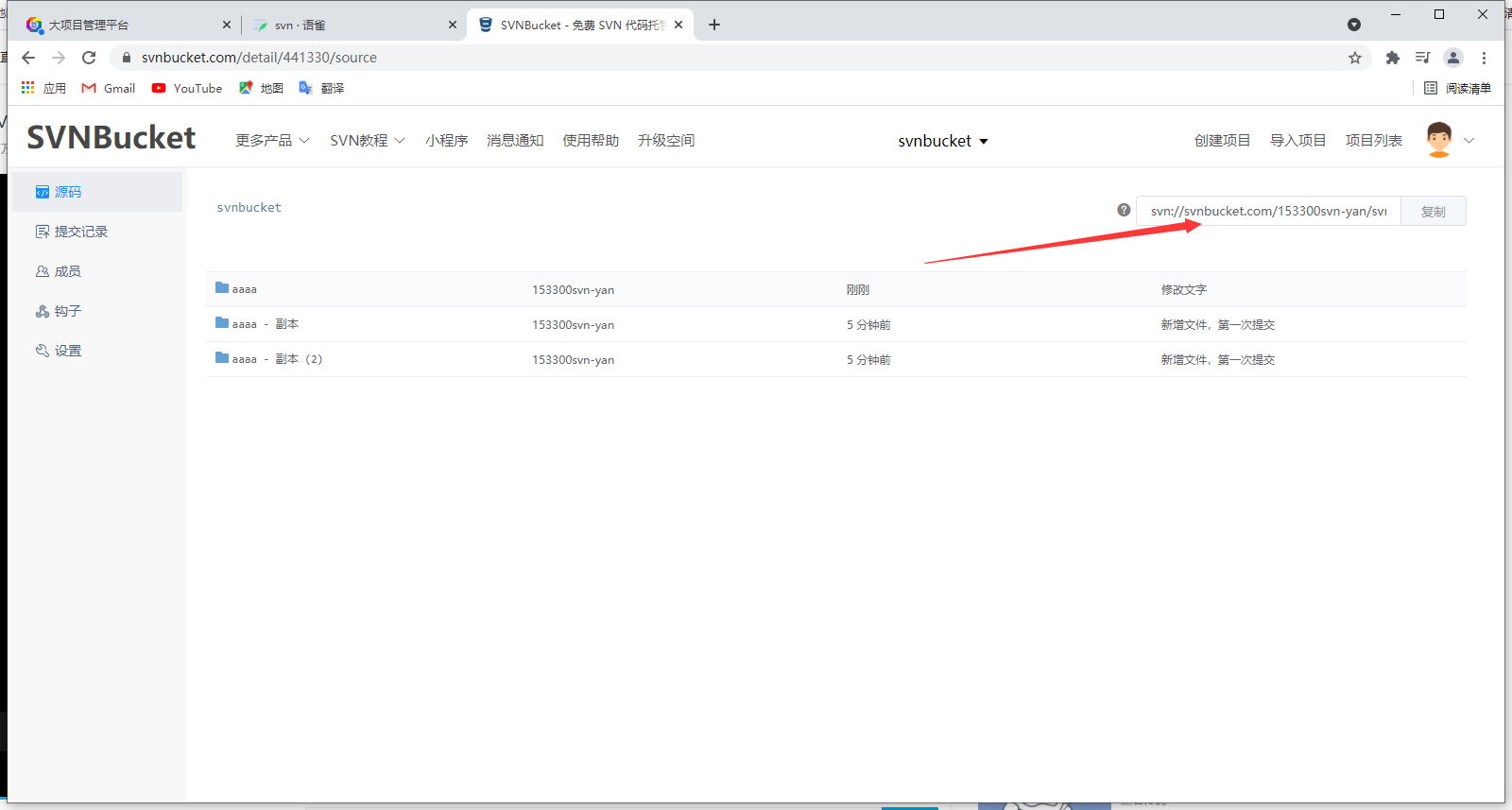
Task: Expand the 更多产品 dropdown
Action: (272, 140)
